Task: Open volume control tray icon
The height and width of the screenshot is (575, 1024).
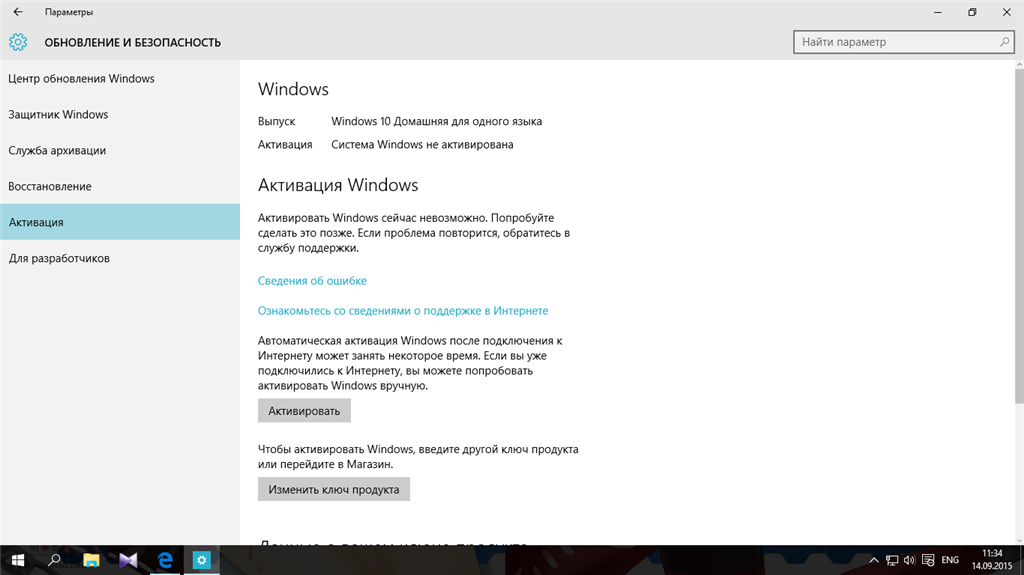Action: [909, 560]
